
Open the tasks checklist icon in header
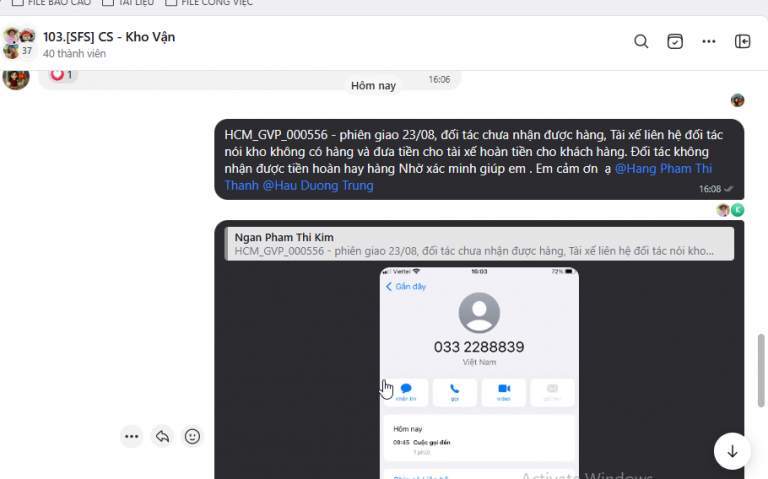point(675,41)
